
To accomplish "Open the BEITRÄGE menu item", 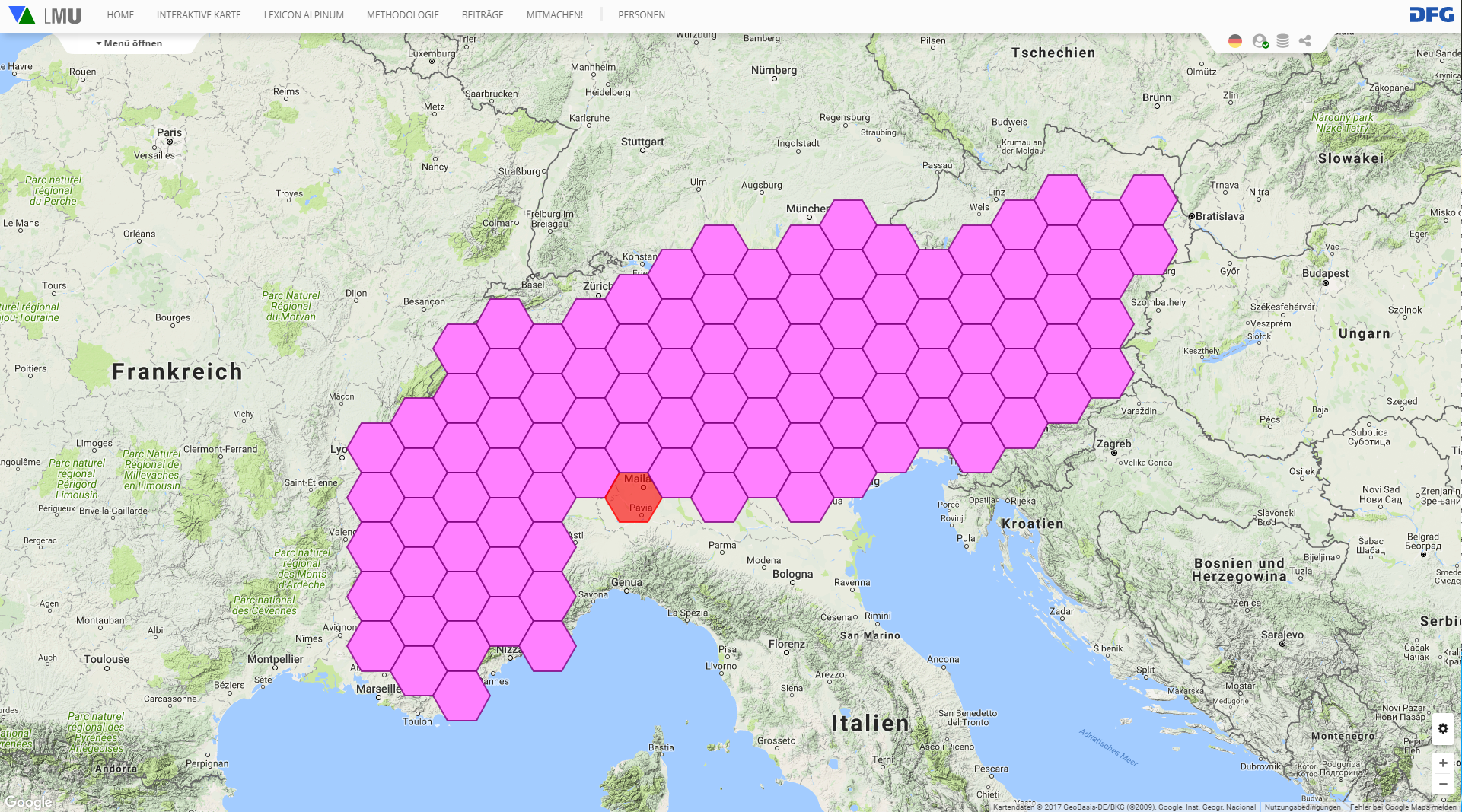I will point(483,15).
